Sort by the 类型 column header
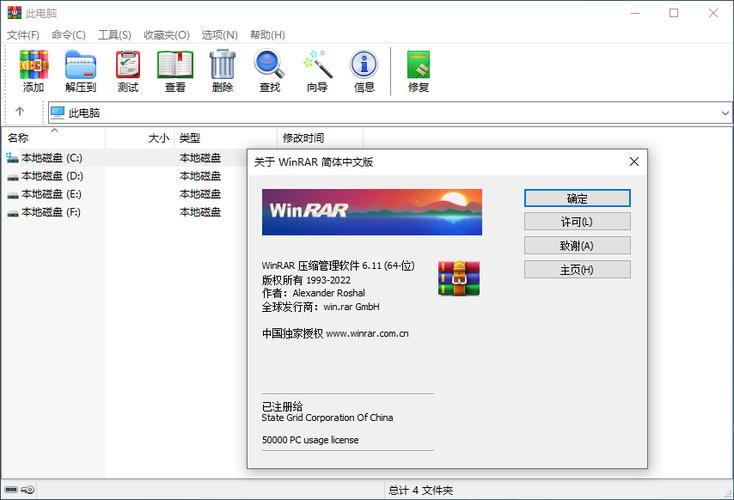The width and height of the screenshot is (734, 500). [x=225, y=138]
